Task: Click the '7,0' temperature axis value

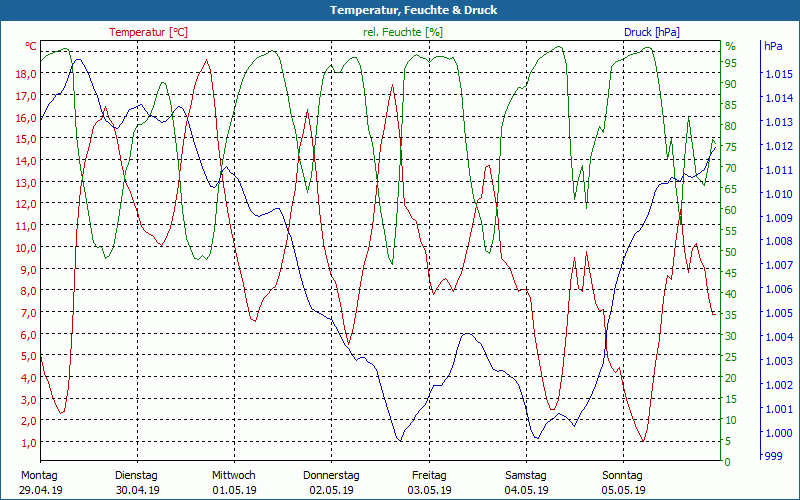Action: tap(29, 312)
